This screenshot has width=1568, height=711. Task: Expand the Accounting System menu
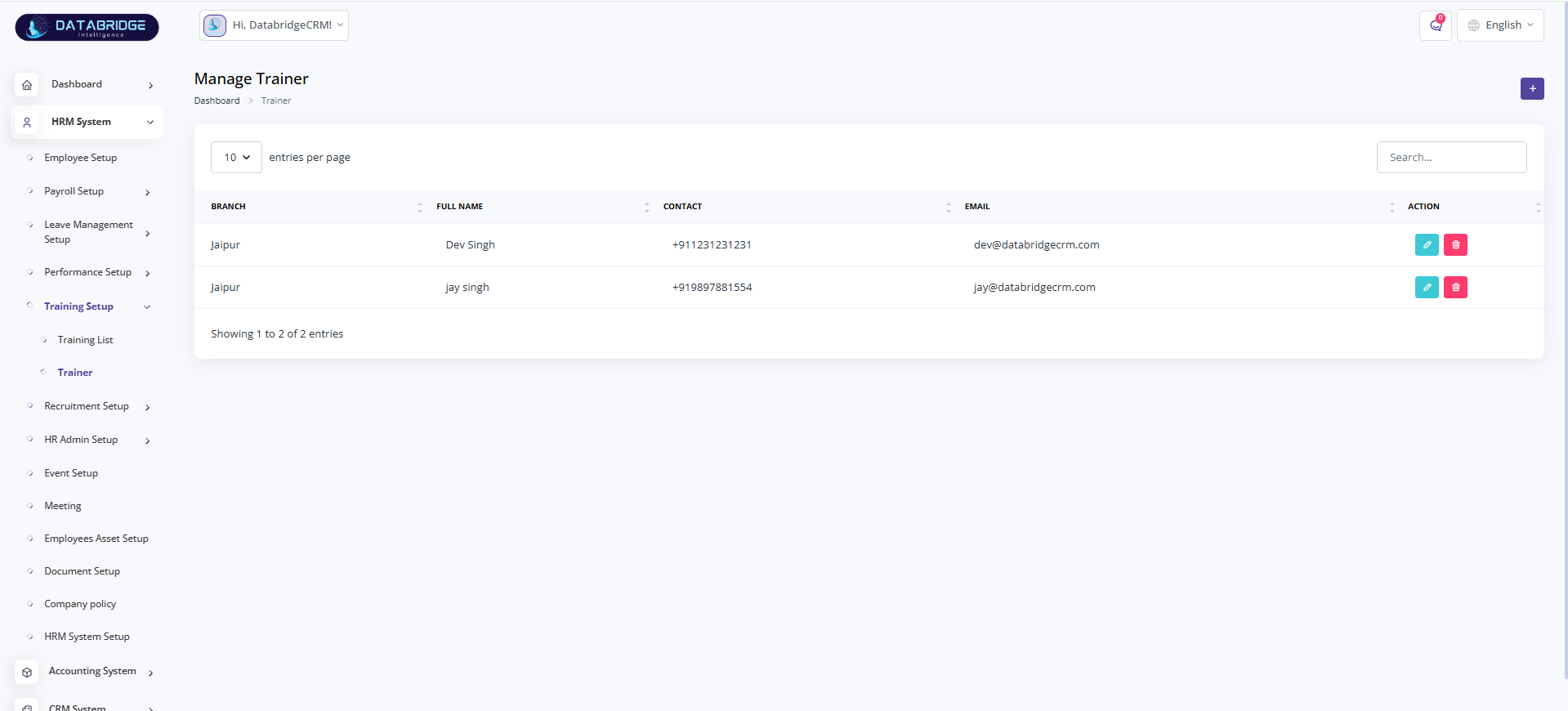coord(150,673)
